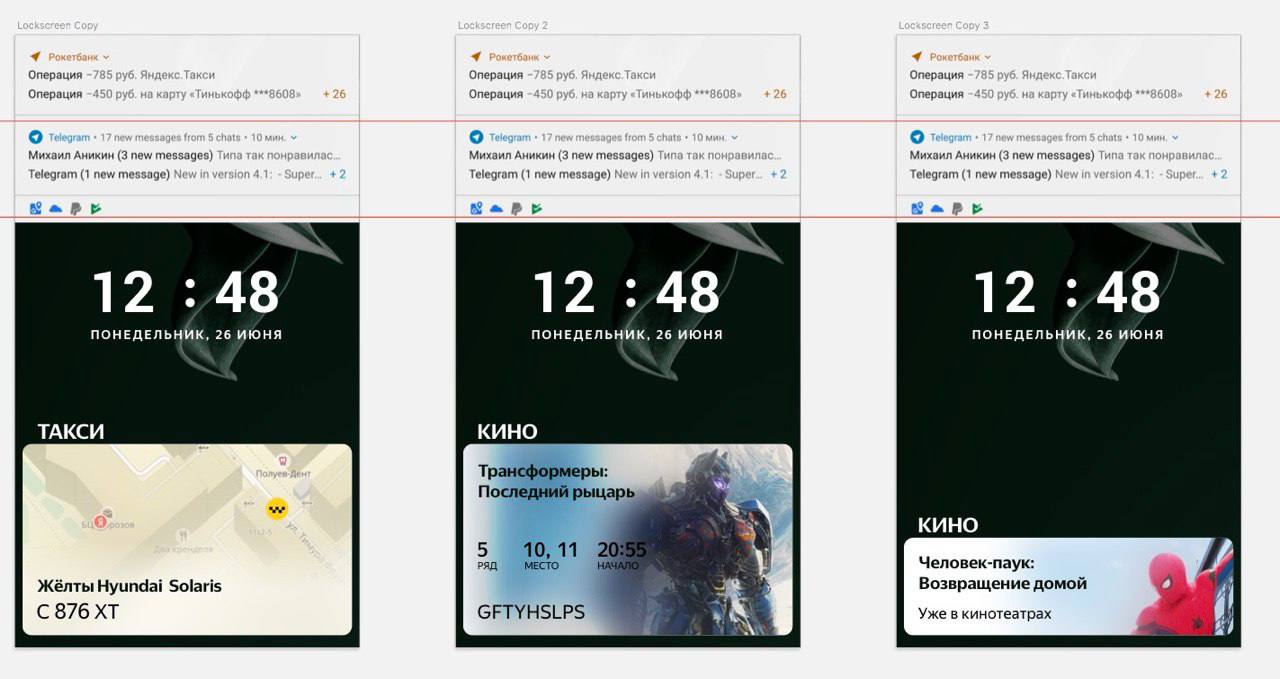1280x679 pixels.
Task: Show +2 more Telegram messages on Человек-паук lockscreen
Action: pyautogui.click(x=1219, y=174)
